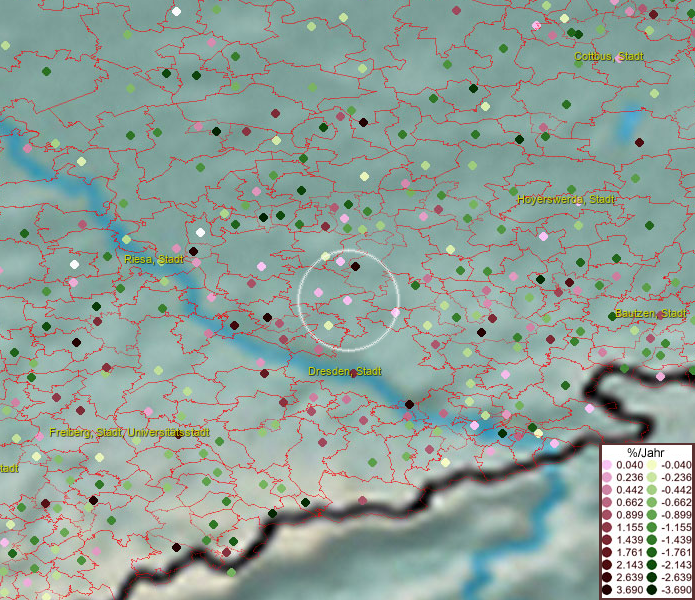Click the green swatch left of -0.899

point(652,515)
